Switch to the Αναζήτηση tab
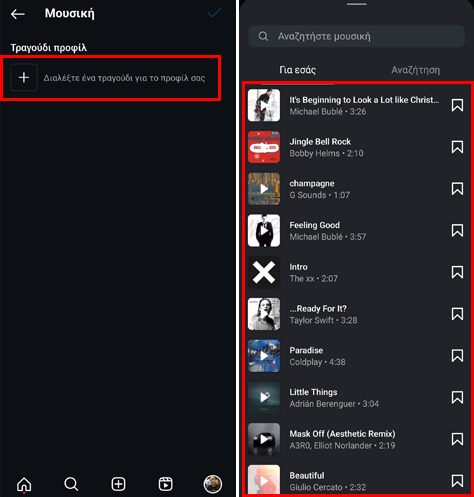This screenshot has width=474, height=497. pos(415,70)
